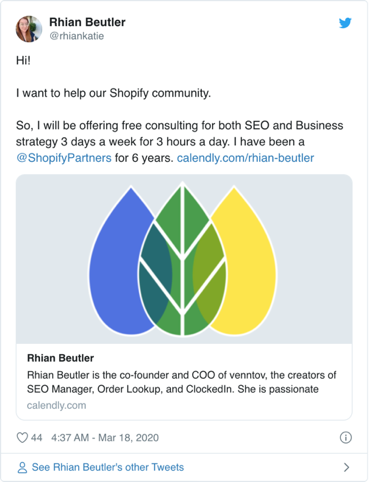Screen dimensions: 369x482
Task: Click the tweet text about free consulting
Action: pos(180,141)
